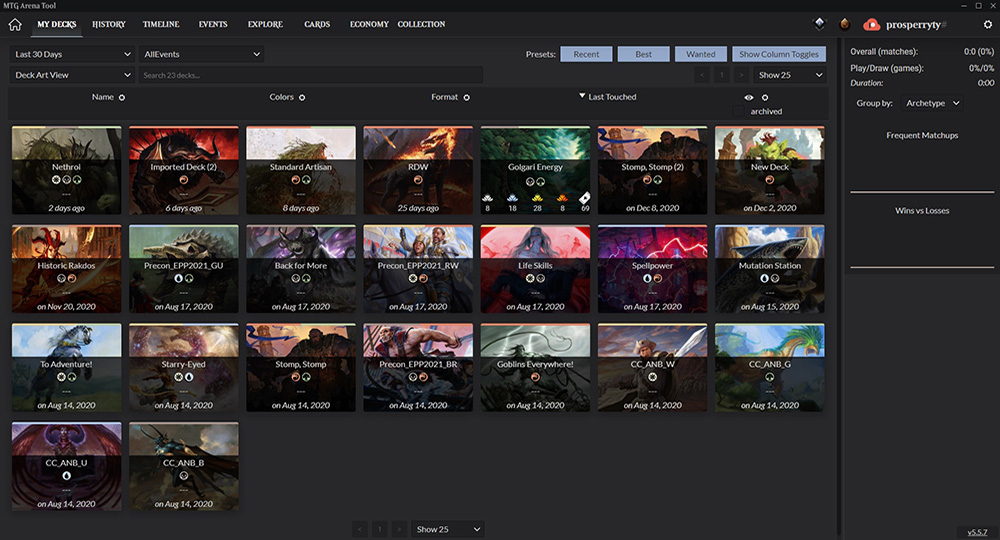Click black mana symbol on CC_ANB_B deck
Viewport: 1000px width, 540px height.
tap(184, 476)
